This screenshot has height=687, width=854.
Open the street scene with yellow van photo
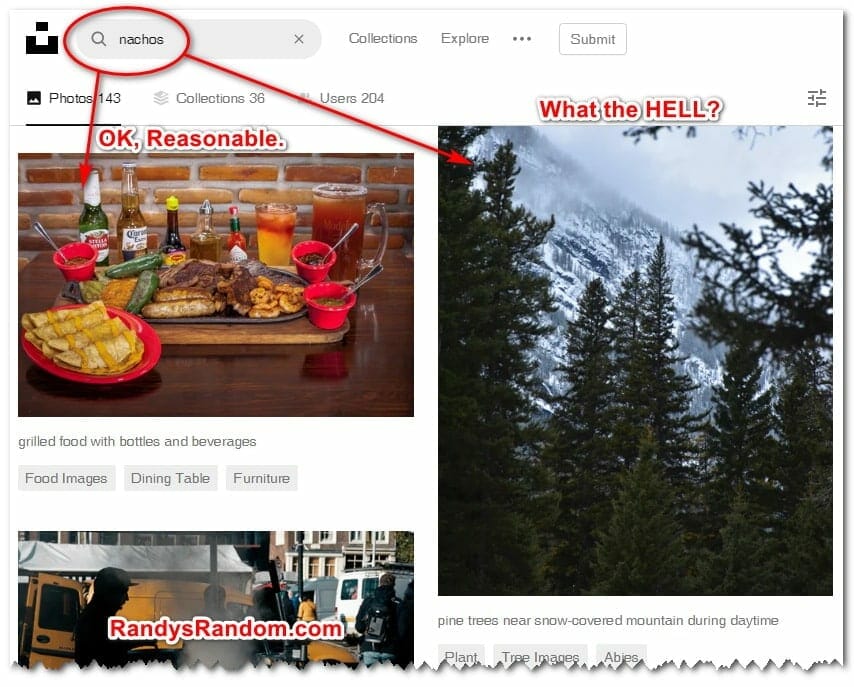point(216,598)
